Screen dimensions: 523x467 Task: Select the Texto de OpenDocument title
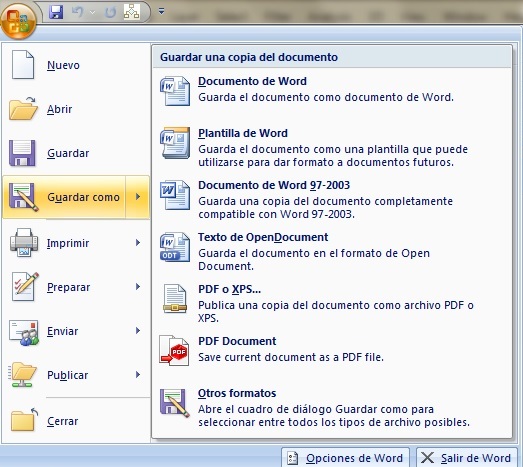(x=263, y=237)
